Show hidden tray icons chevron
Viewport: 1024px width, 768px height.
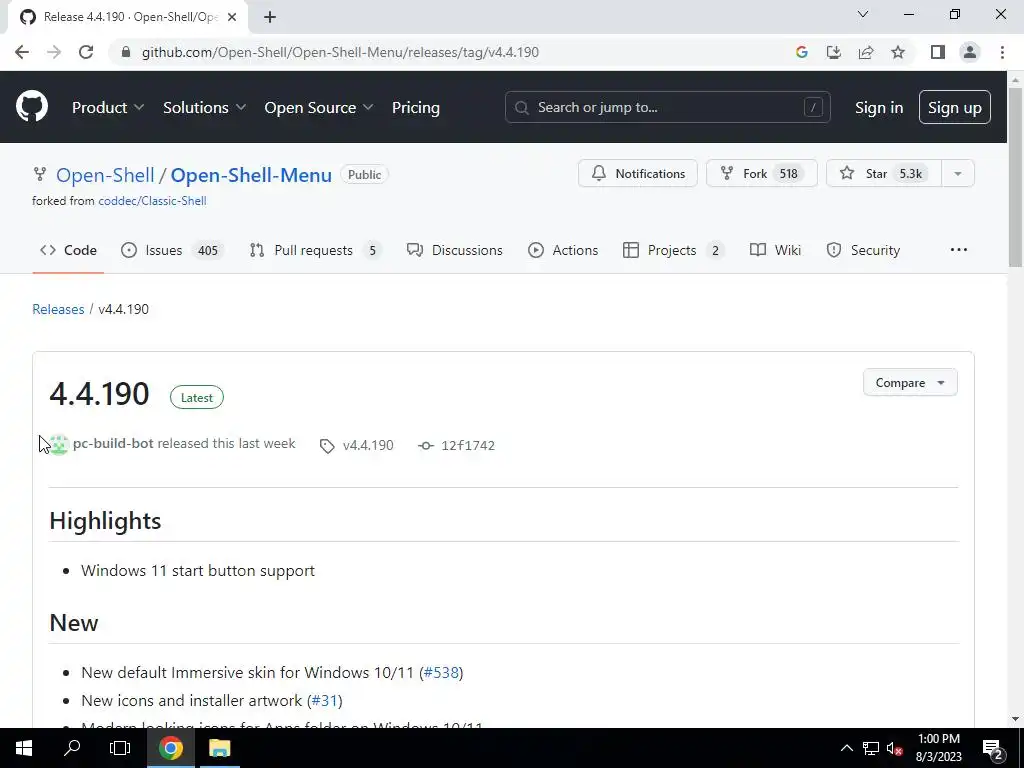[x=846, y=748]
